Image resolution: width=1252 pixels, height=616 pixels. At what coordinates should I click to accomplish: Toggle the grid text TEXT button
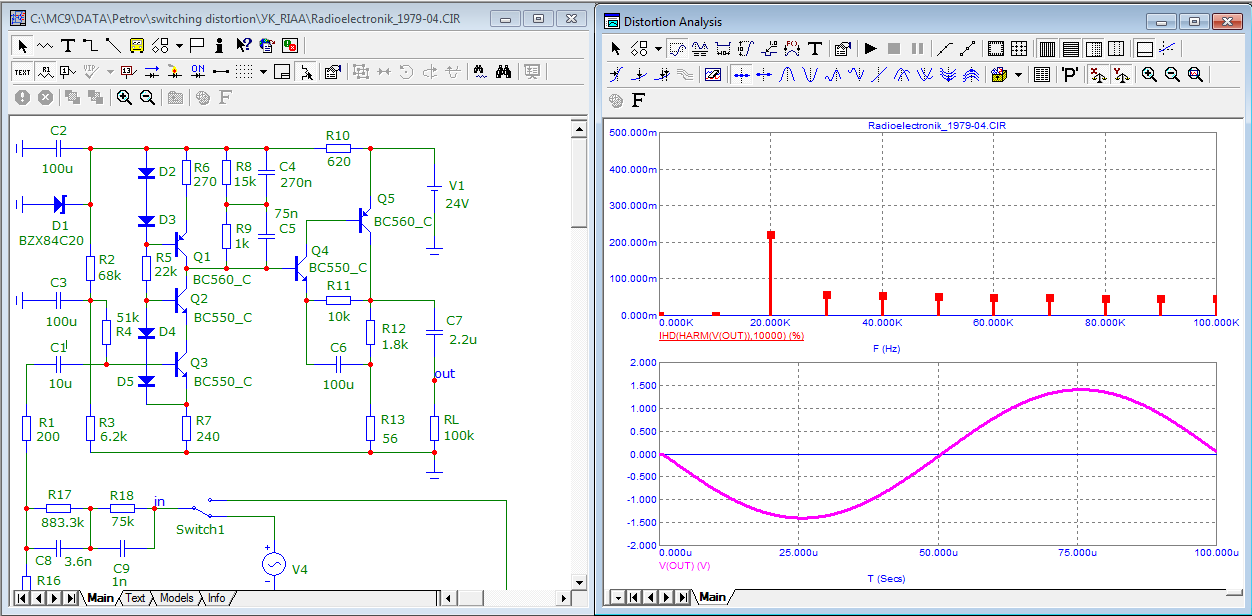(x=22, y=71)
